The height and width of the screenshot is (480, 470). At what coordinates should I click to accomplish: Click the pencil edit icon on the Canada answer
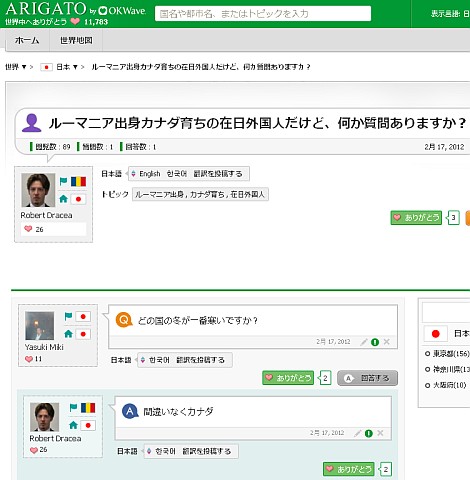coord(358,433)
